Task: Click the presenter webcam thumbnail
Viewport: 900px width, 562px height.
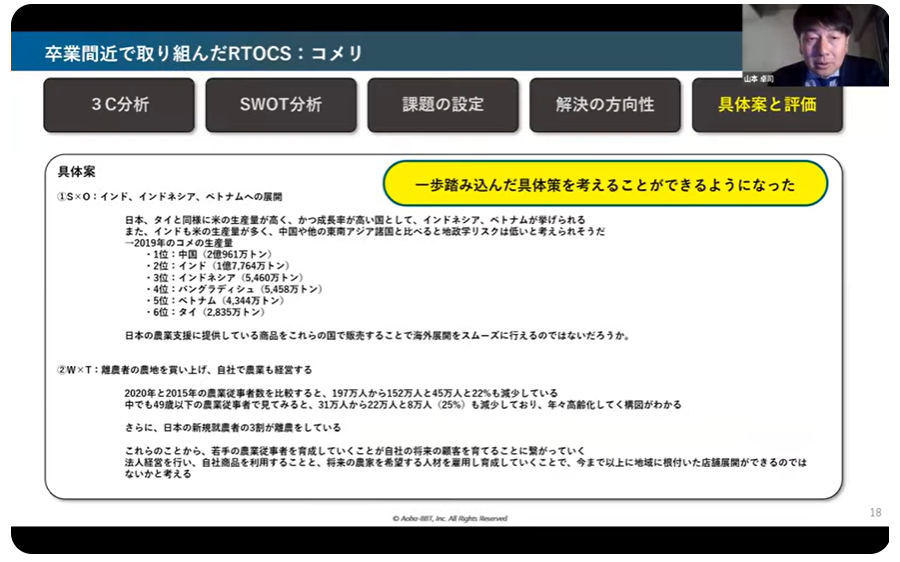Action: click(x=815, y=45)
